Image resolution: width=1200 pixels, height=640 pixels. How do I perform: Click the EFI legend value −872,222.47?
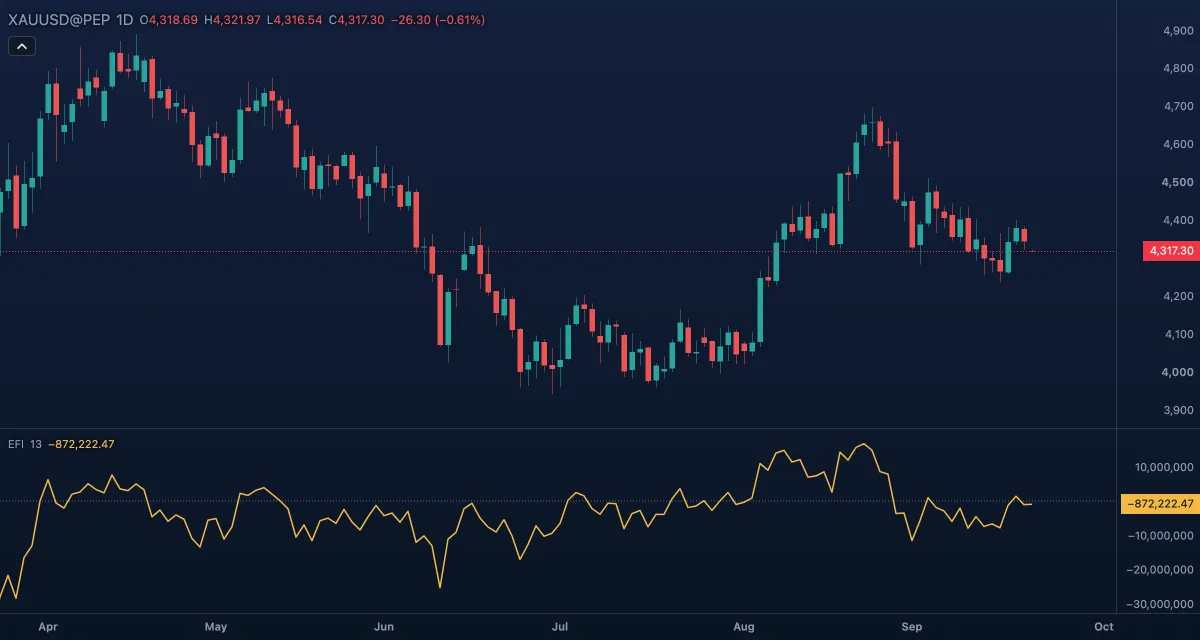tap(81, 444)
